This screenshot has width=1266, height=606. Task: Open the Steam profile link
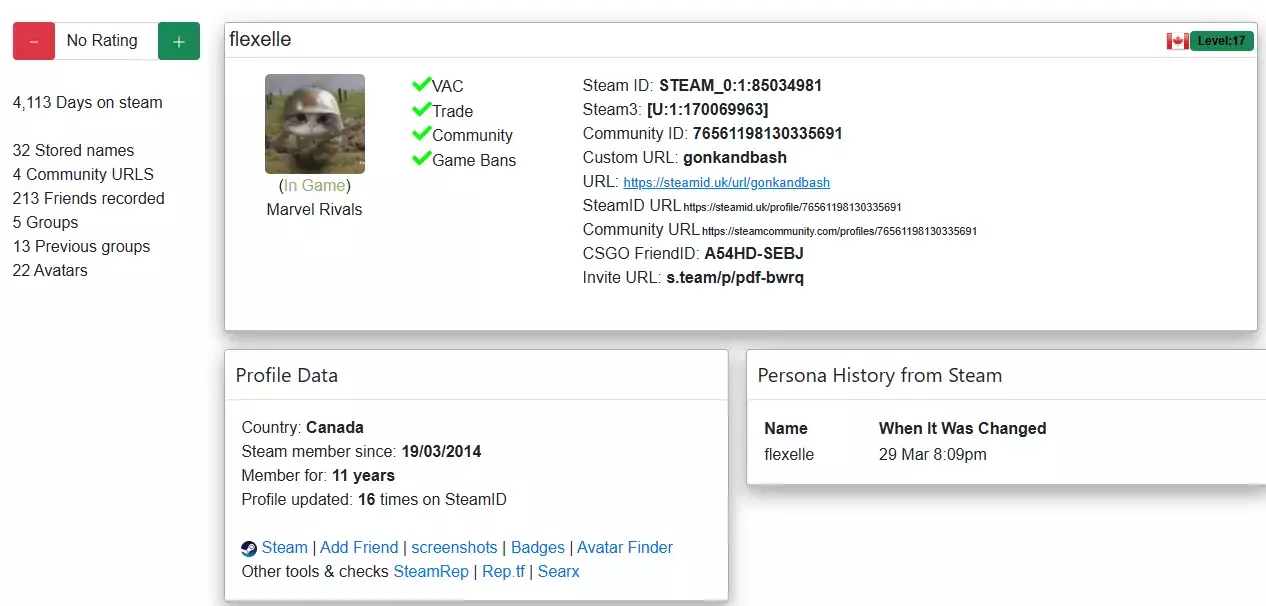pos(285,547)
